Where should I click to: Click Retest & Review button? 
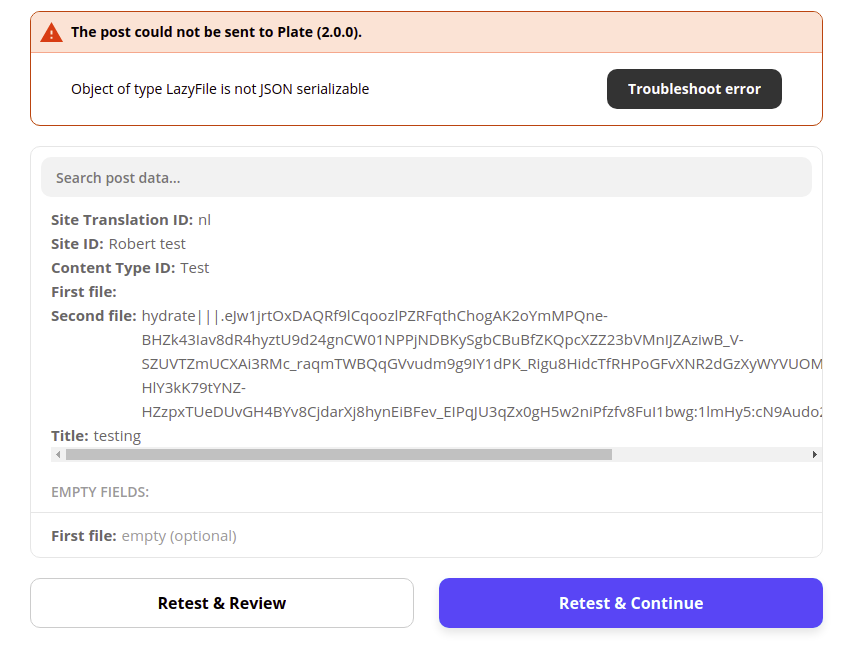pyautogui.click(x=222, y=603)
